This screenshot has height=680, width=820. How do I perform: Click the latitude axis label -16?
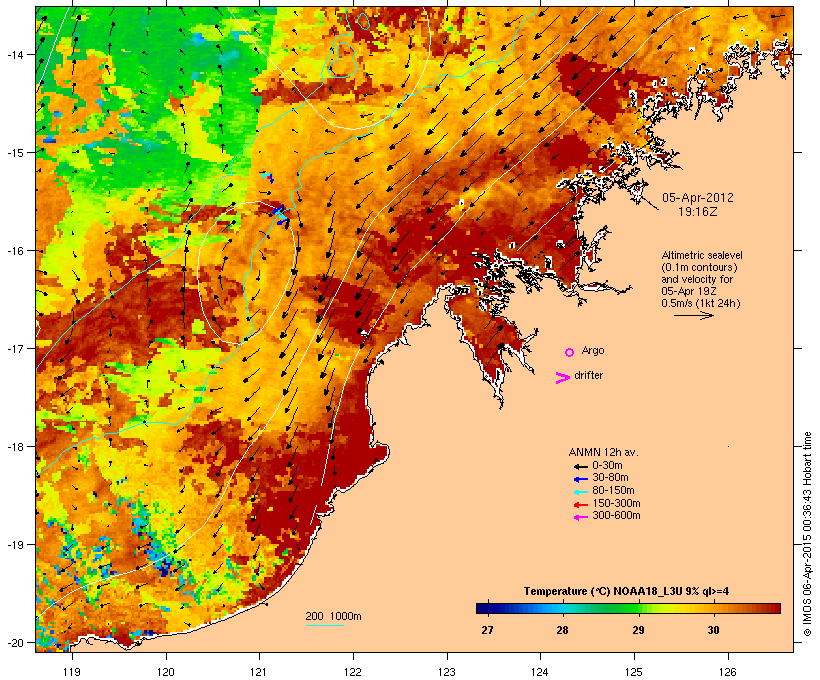(14, 251)
